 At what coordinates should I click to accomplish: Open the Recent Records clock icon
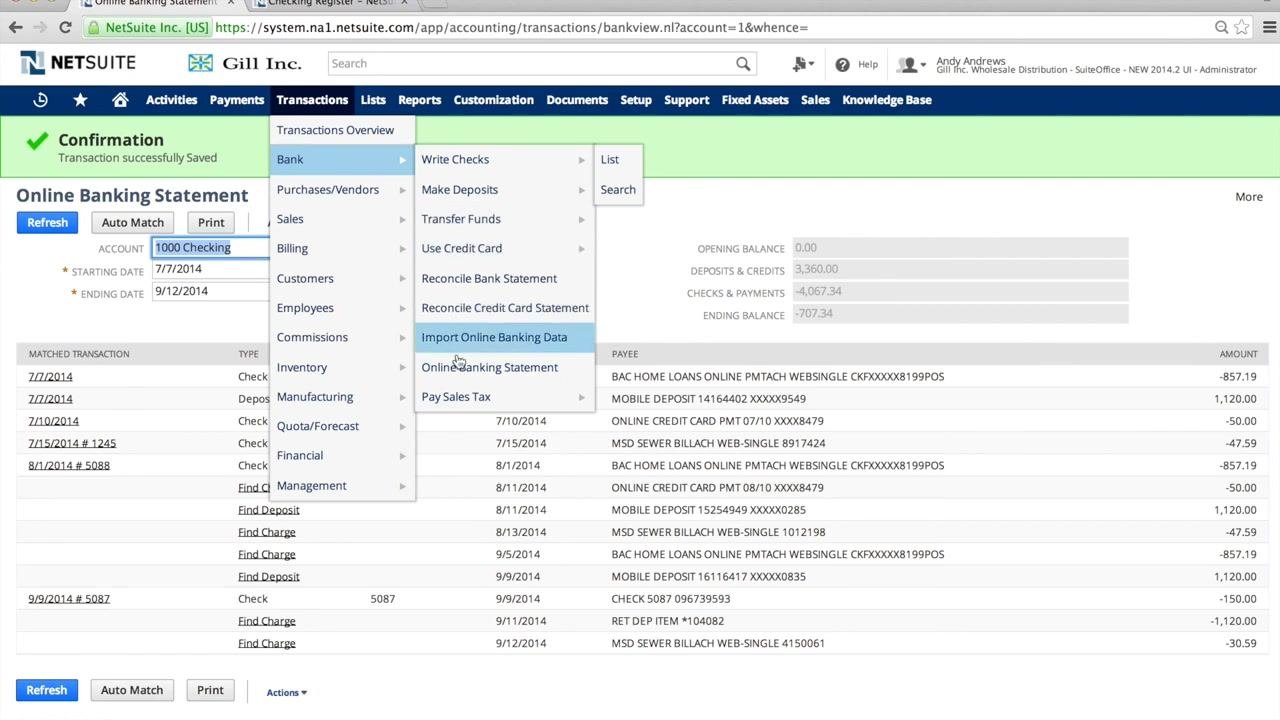[x=40, y=100]
